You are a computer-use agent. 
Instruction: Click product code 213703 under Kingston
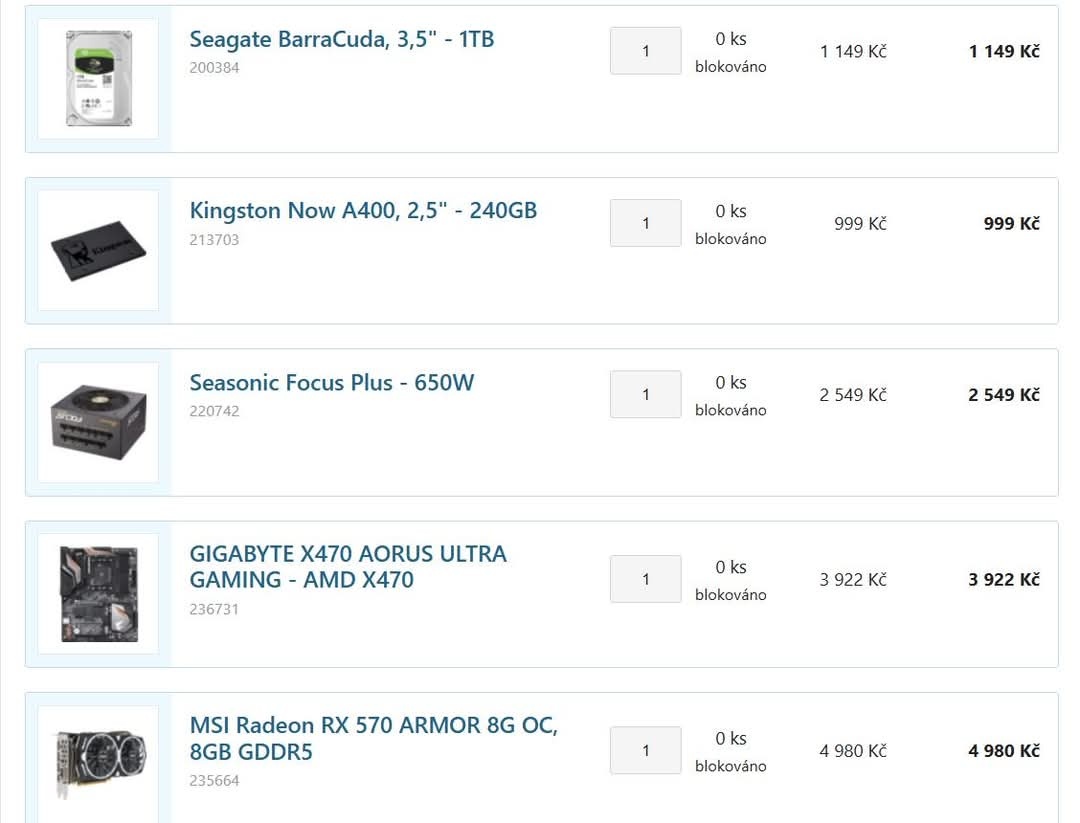tap(214, 240)
